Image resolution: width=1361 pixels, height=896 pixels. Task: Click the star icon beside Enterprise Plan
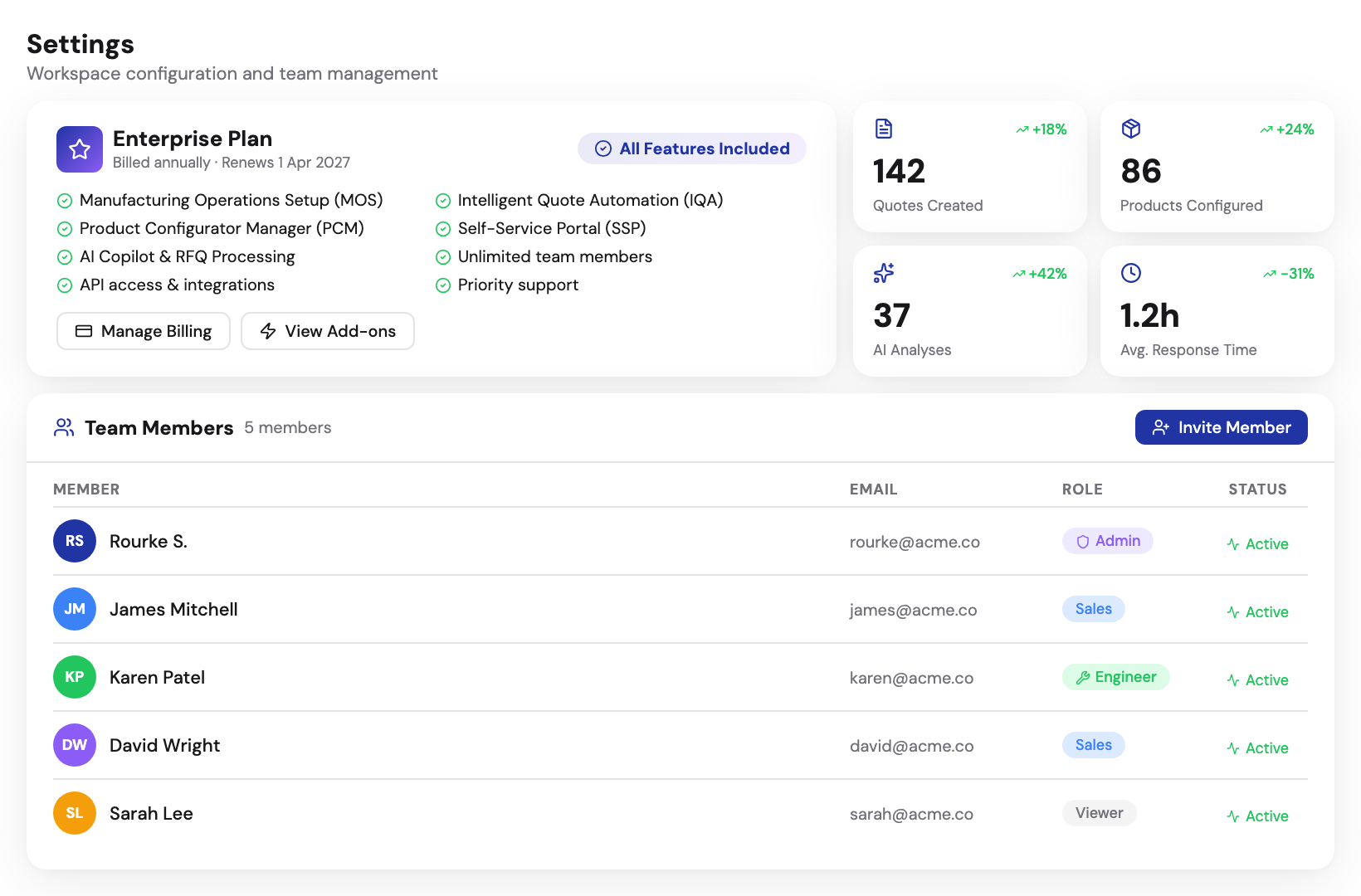click(79, 149)
